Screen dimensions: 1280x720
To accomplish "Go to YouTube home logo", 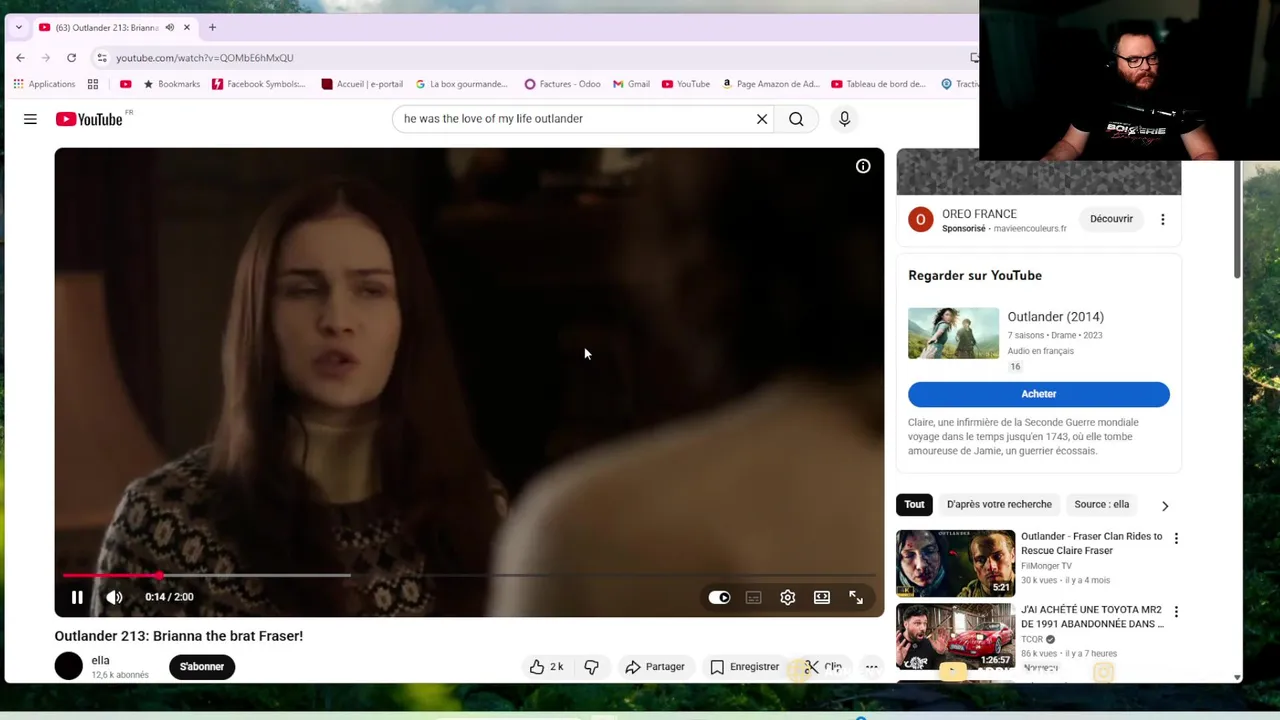I will point(90,119).
